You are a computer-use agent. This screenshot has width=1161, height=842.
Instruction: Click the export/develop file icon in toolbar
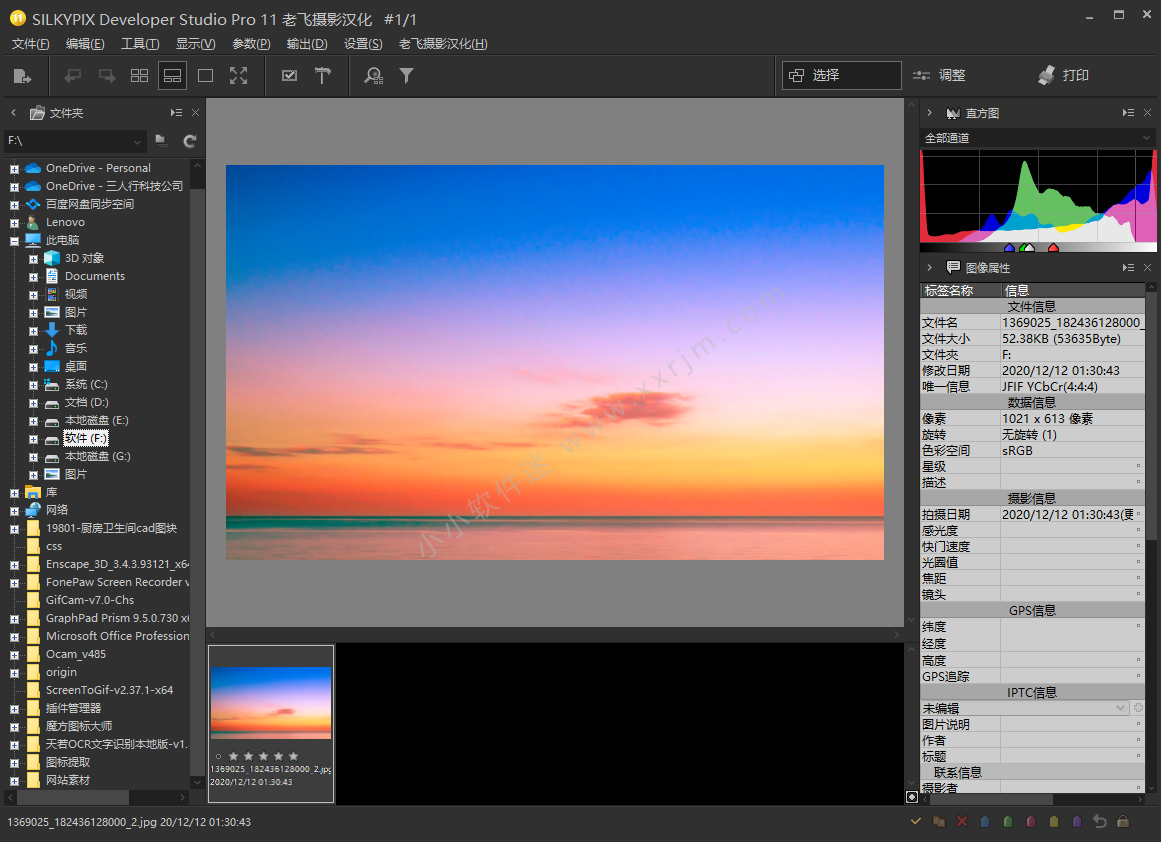coord(22,76)
